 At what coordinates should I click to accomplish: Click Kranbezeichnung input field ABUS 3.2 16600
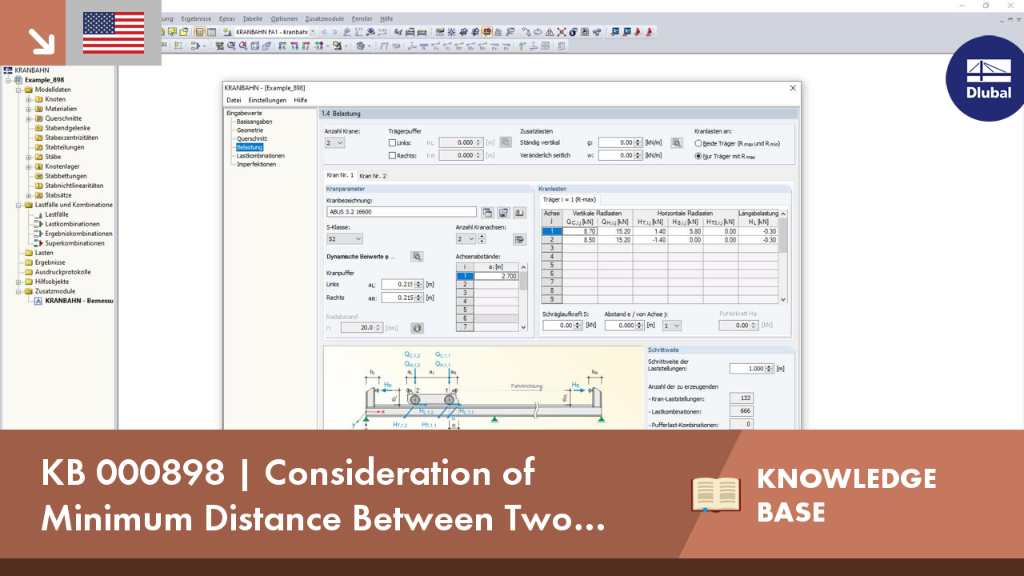point(401,212)
